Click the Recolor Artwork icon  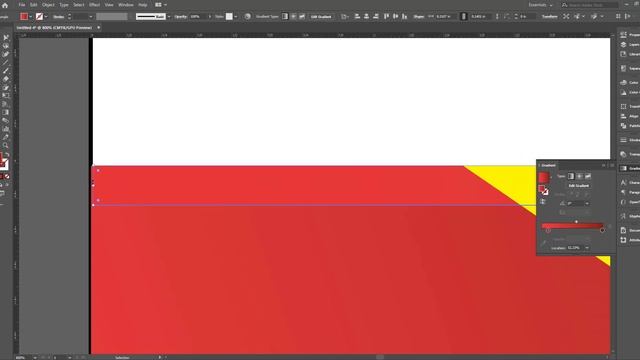pyautogui.click(x=248, y=17)
